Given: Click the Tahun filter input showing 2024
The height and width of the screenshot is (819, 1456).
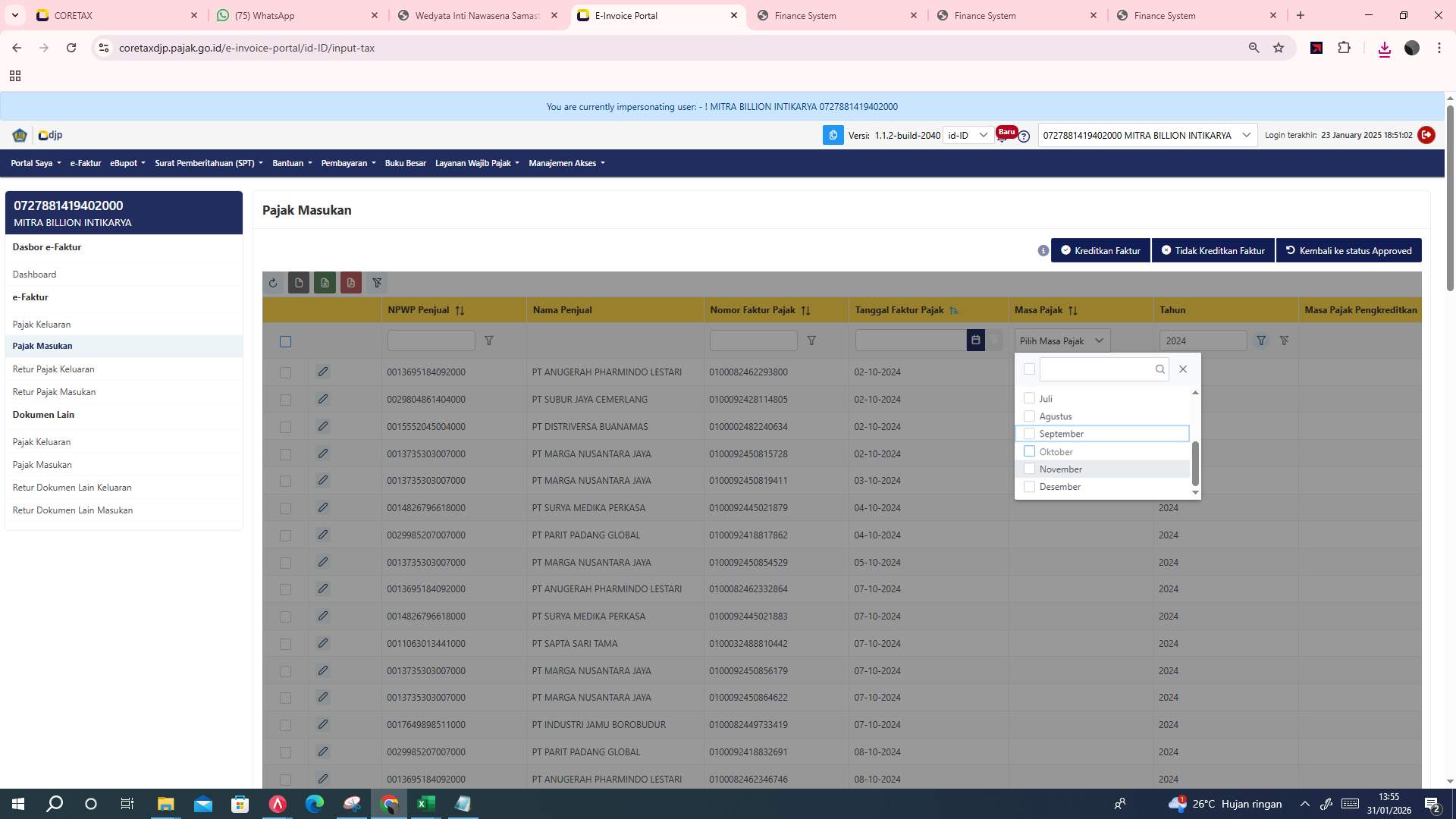Looking at the screenshot, I should click(x=1203, y=340).
